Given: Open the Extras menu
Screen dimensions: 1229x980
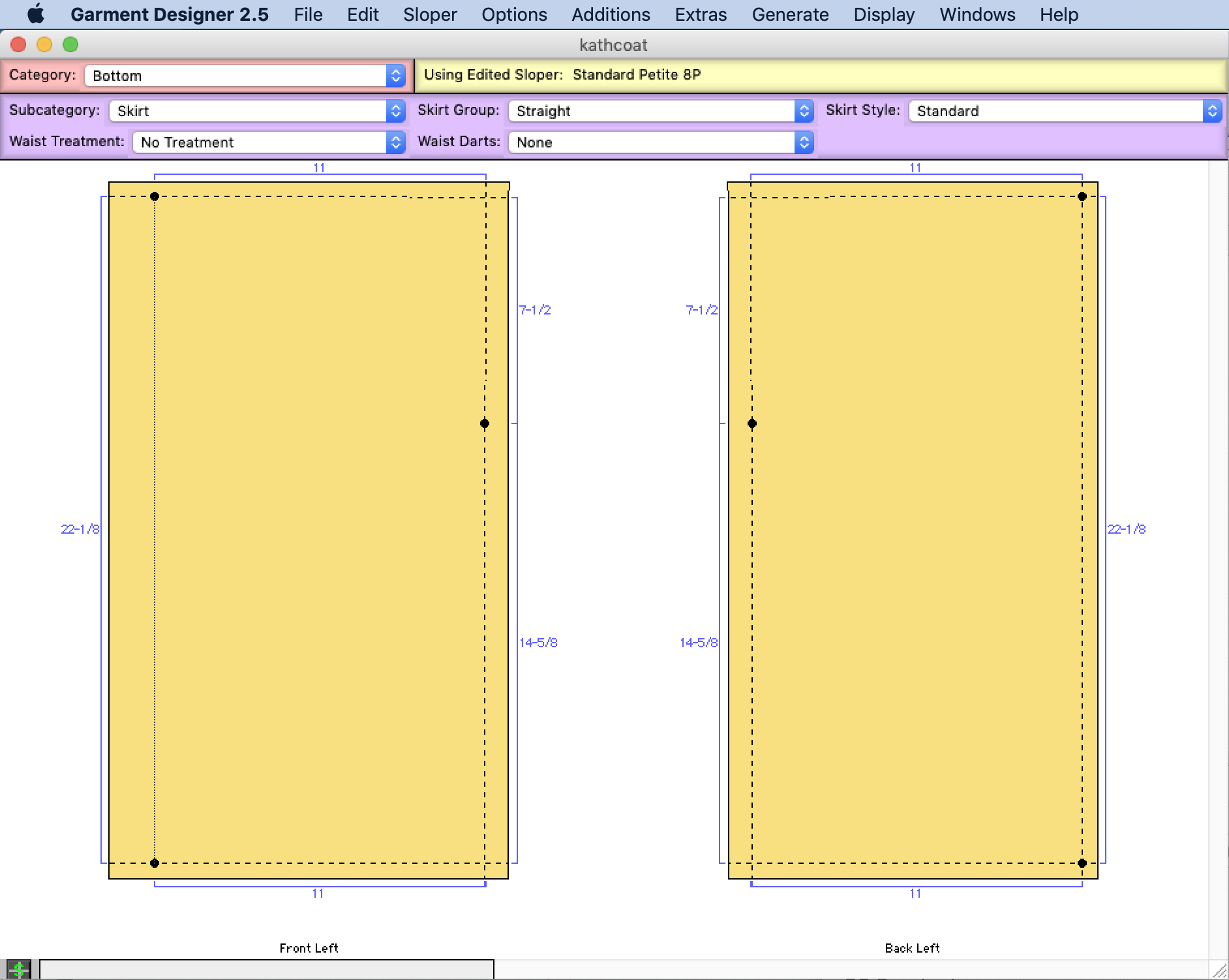Looking at the screenshot, I should [701, 14].
